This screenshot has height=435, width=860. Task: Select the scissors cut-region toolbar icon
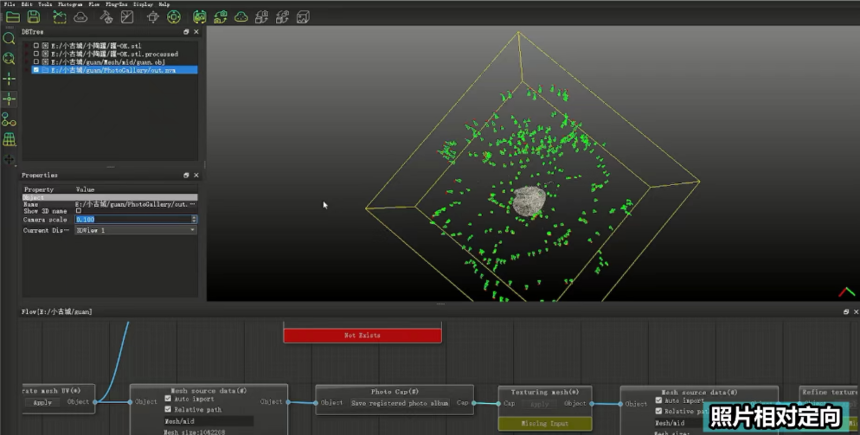[x=59, y=17]
